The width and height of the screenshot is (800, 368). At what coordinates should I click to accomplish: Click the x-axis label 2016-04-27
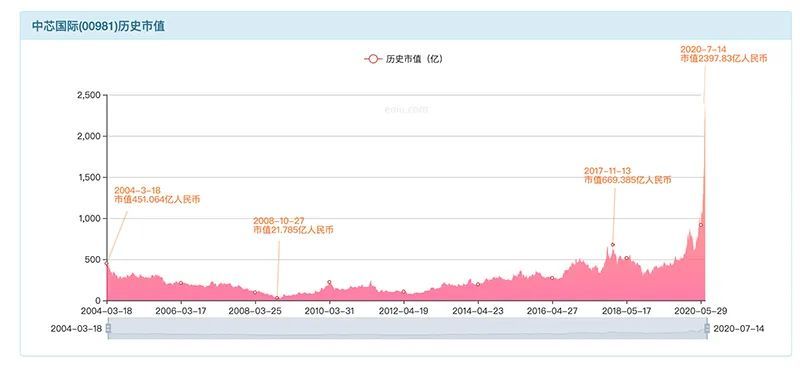coord(552,311)
